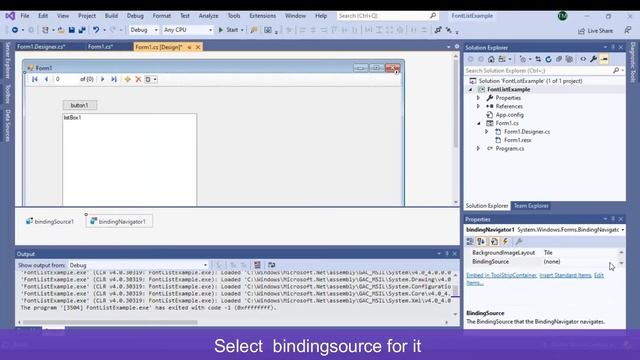Toggle Word Wrap in the Output toolbar
Screen dimensions: 640x360
click(271, 265)
